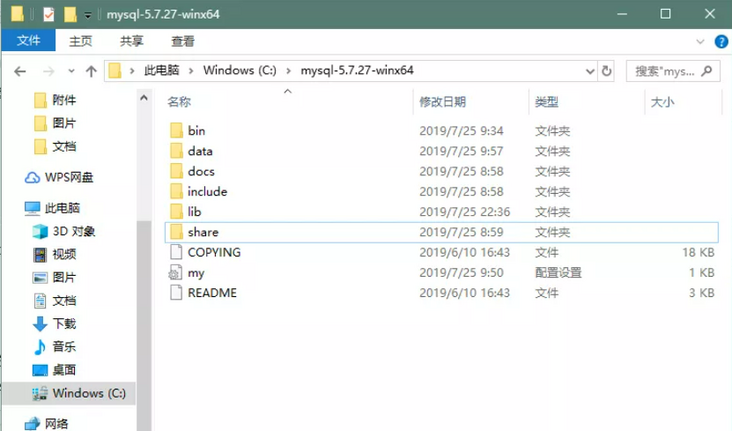This screenshot has height=431, width=732.
Task: Click mysql-5.7.27-winx64 in address breadcrumb
Action: (x=357, y=70)
